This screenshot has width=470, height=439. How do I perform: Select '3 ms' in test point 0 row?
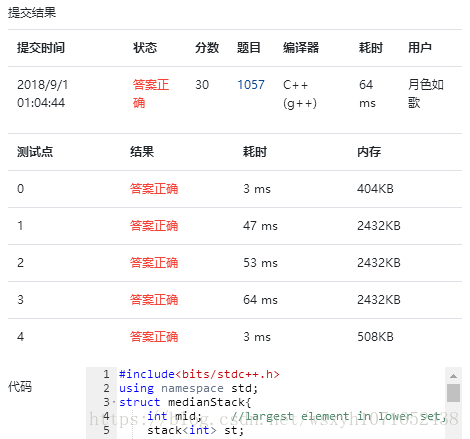tap(257, 189)
